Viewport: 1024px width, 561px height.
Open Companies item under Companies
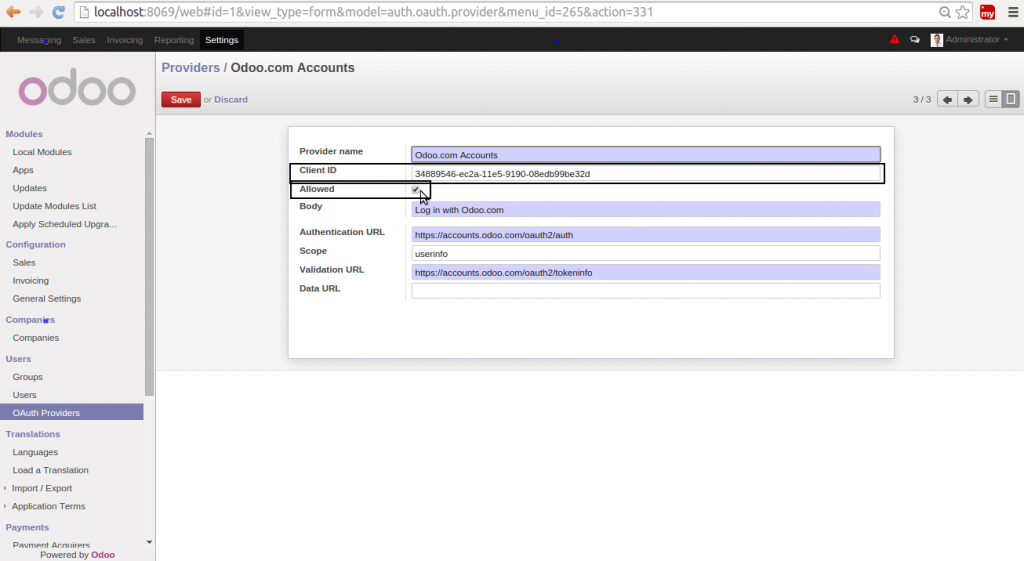coord(35,338)
